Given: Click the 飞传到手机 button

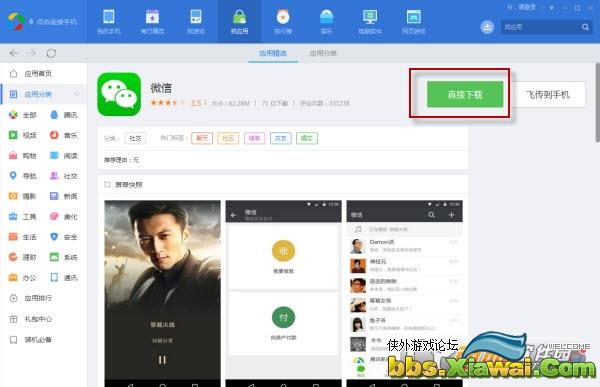Looking at the screenshot, I should (548, 94).
